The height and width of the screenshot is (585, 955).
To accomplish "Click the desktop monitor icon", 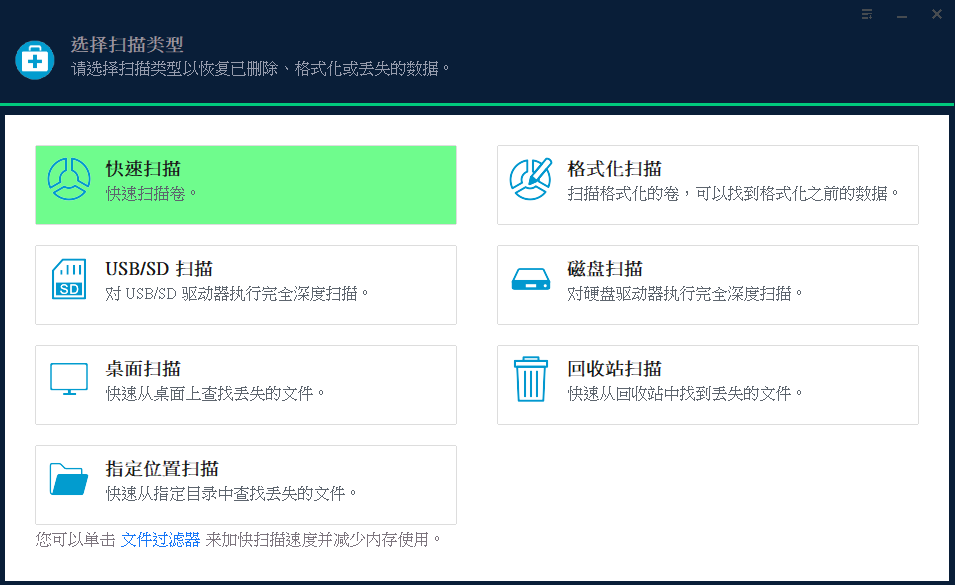I will (69, 380).
